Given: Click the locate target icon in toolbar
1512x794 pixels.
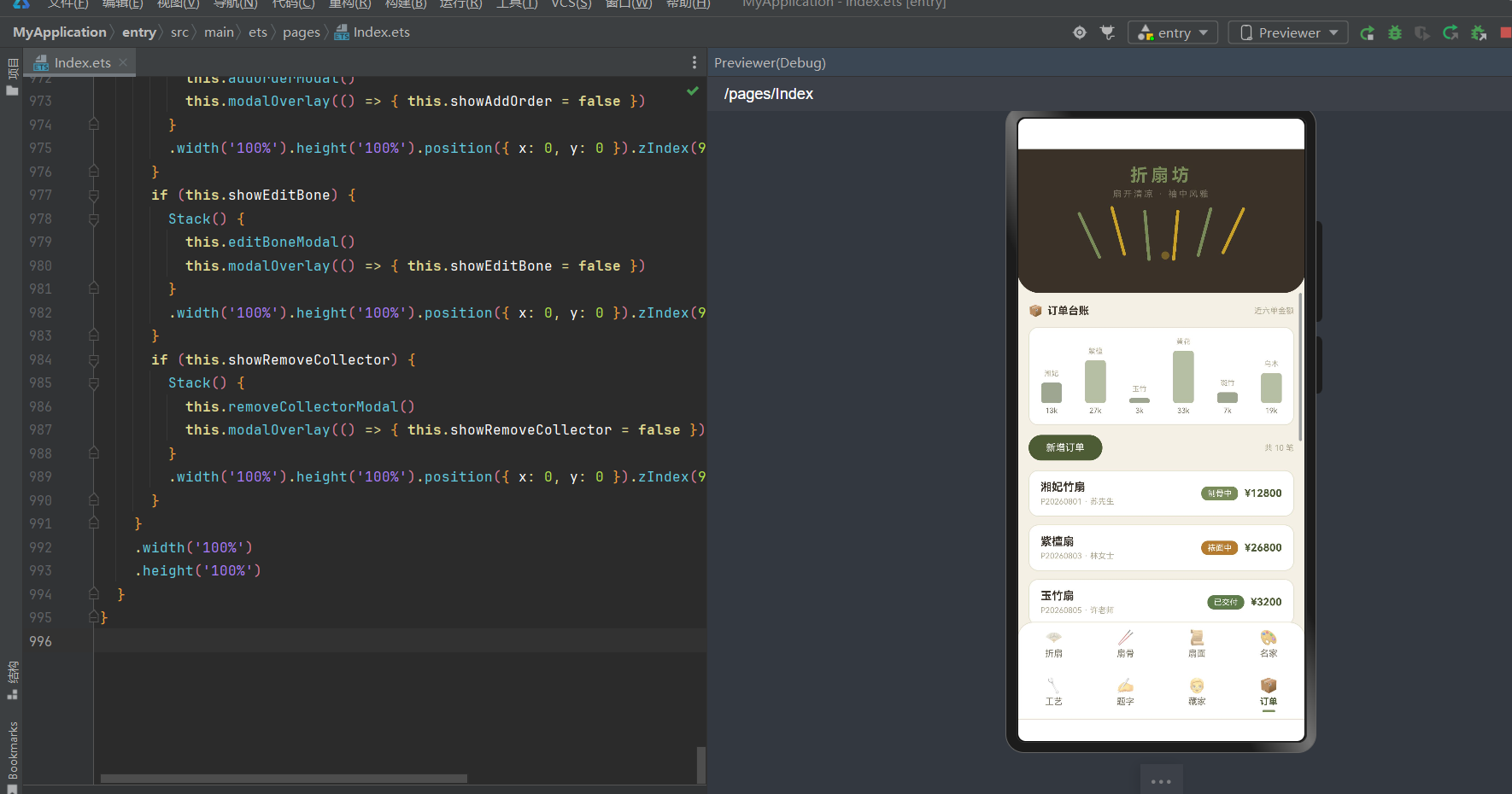Looking at the screenshot, I should pos(1080,32).
